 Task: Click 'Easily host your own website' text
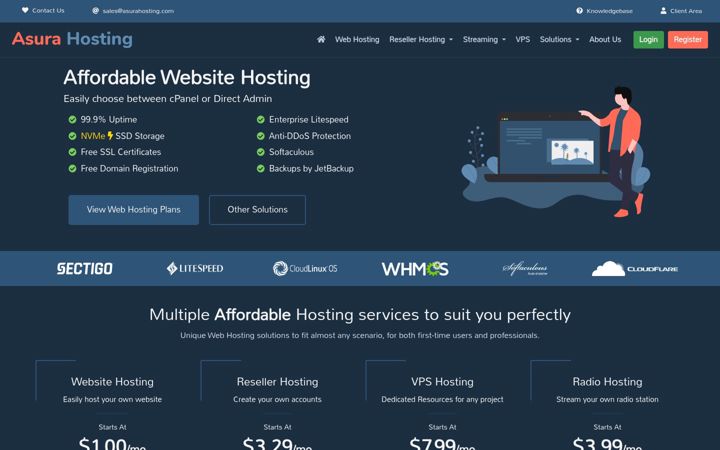(x=112, y=399)
